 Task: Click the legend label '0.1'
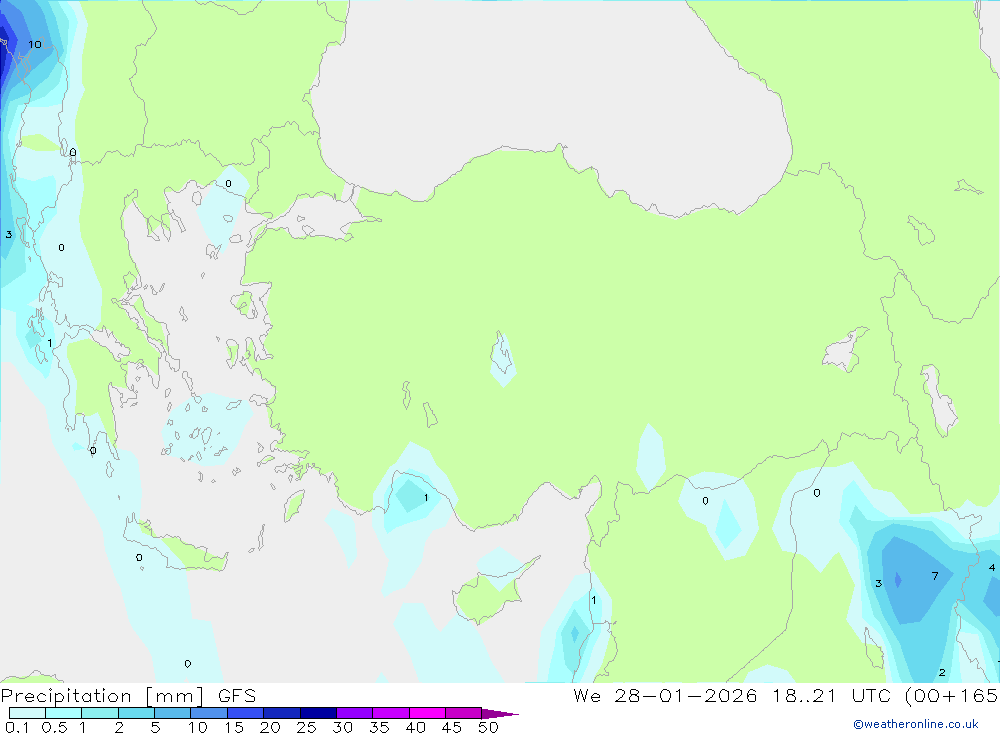[17, 727]
